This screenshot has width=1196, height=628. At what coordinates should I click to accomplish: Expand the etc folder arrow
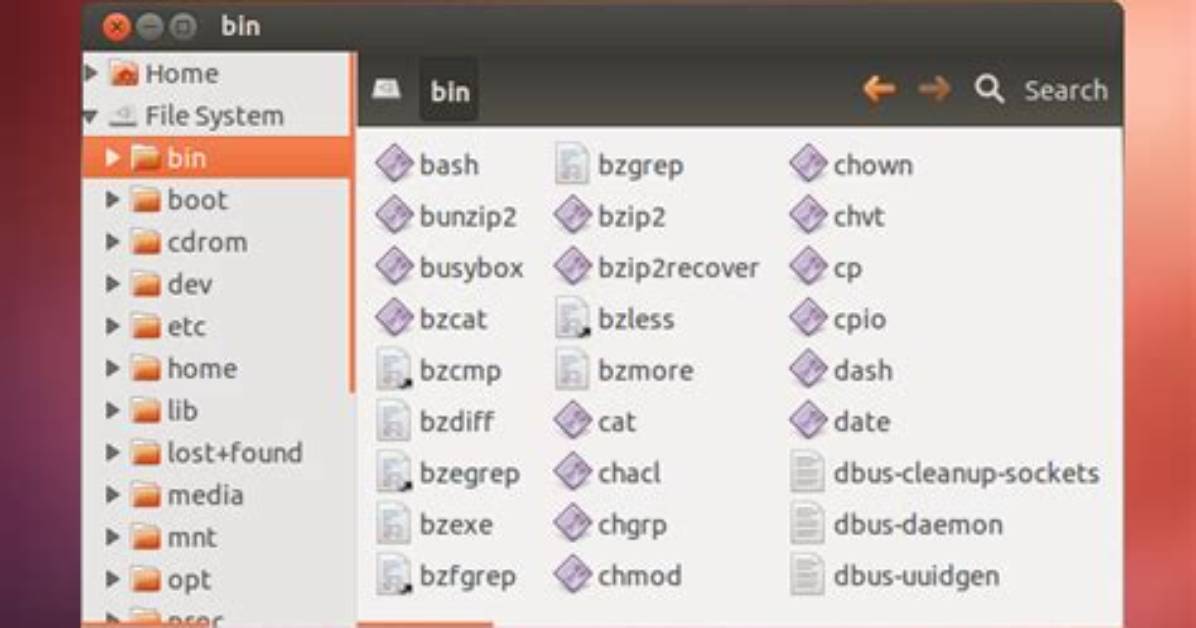coord(113,327)
